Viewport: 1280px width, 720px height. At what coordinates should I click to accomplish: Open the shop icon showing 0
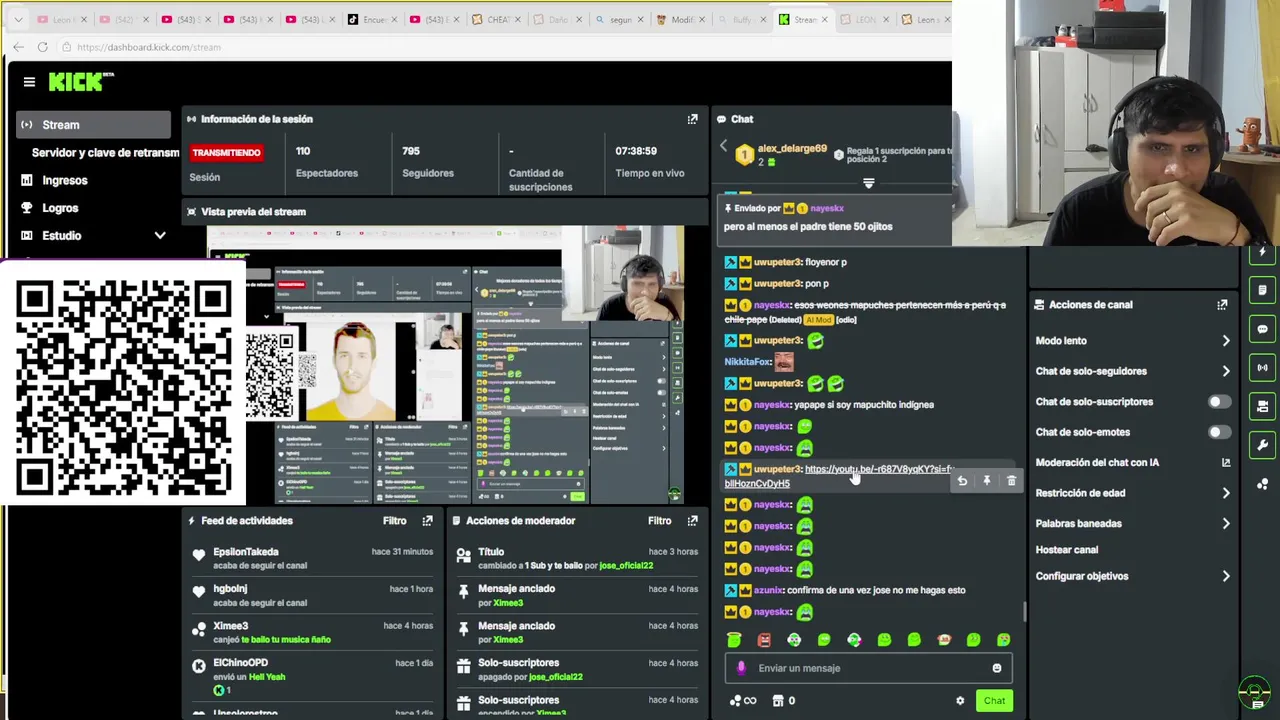pos(783,701)
